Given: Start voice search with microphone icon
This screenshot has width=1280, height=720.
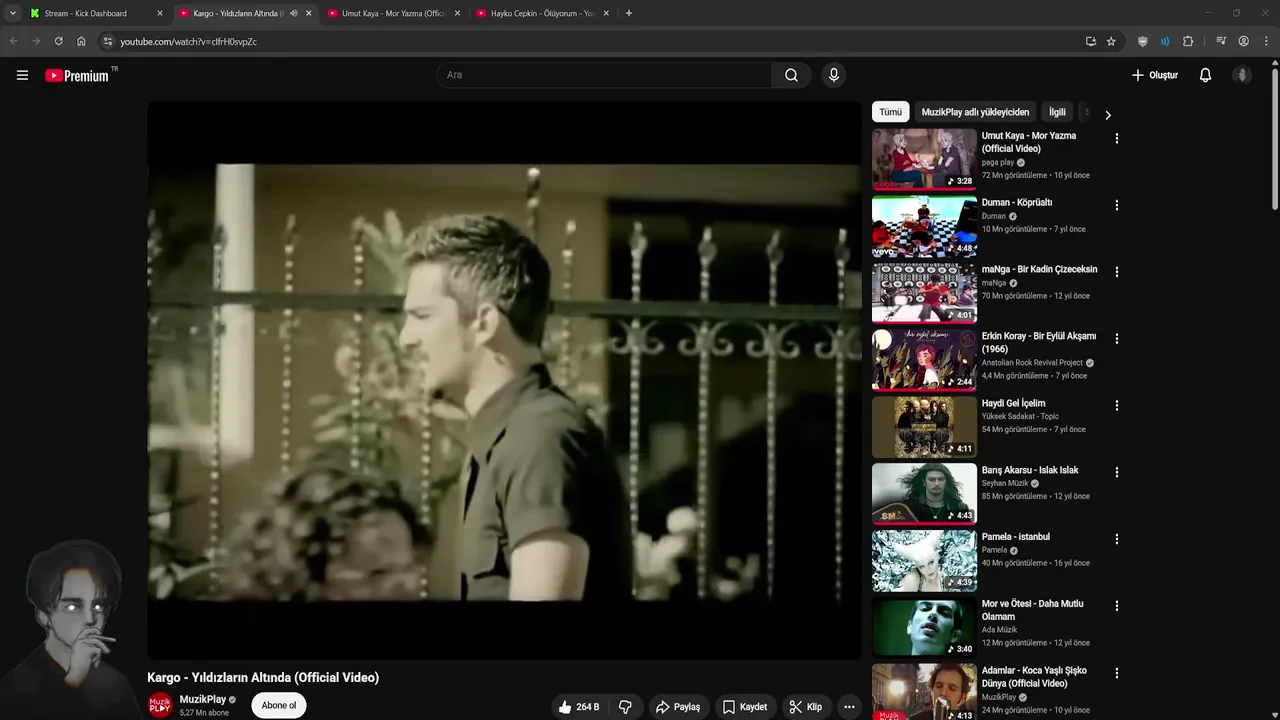Looking at the screenshot, I should click(x=833, y=75).
